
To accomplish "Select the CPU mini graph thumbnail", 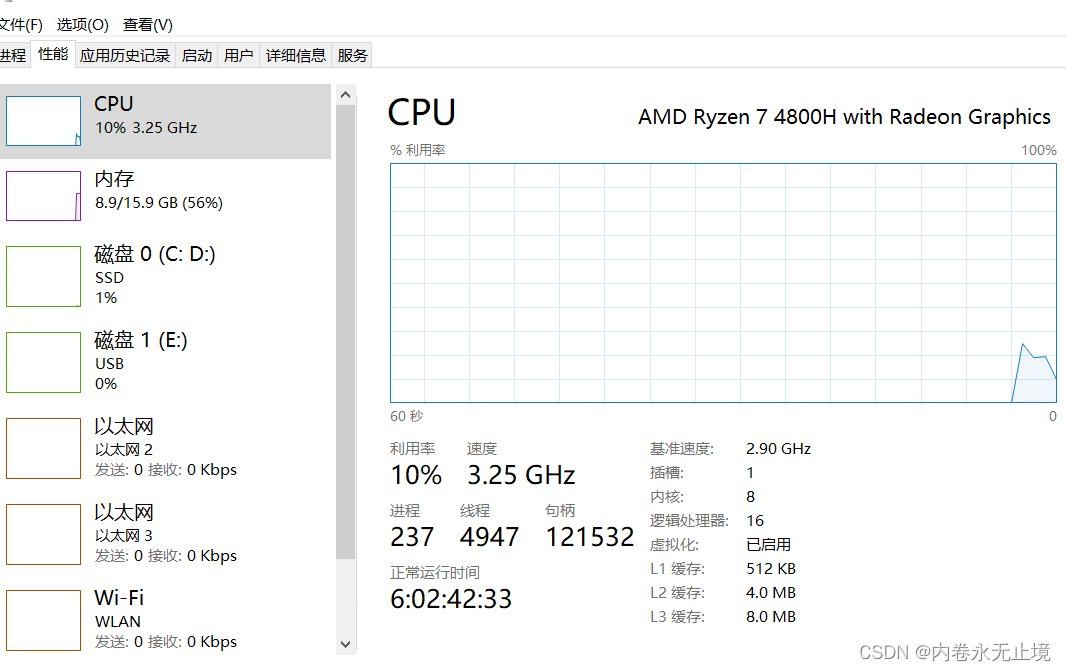I will (x=44, y=121).
